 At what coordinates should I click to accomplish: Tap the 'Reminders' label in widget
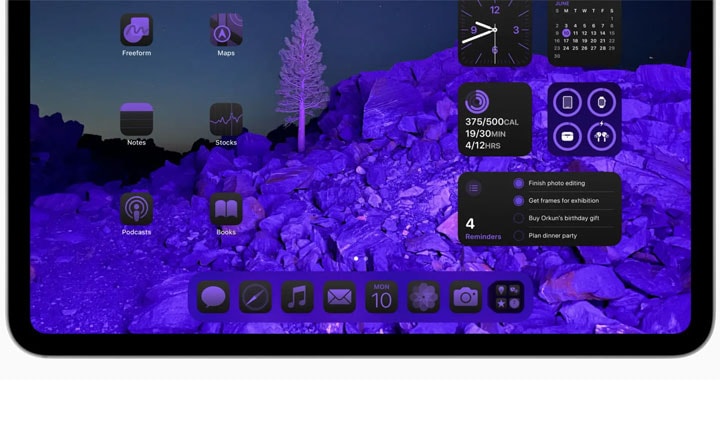(x=483, y=237)
